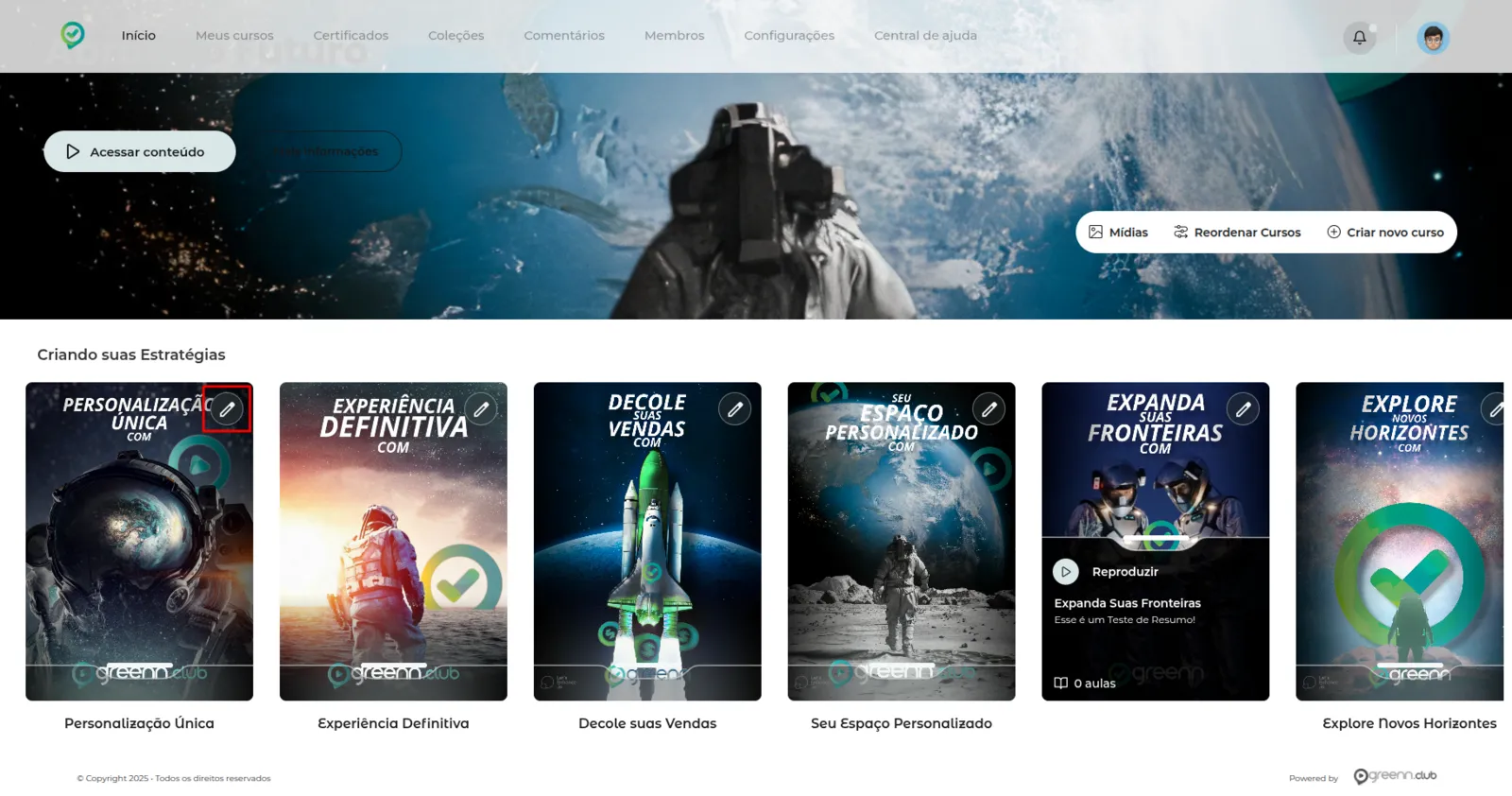
Task: Edit the Experiência Definitiva course
Action: click(x=481, y=409)
